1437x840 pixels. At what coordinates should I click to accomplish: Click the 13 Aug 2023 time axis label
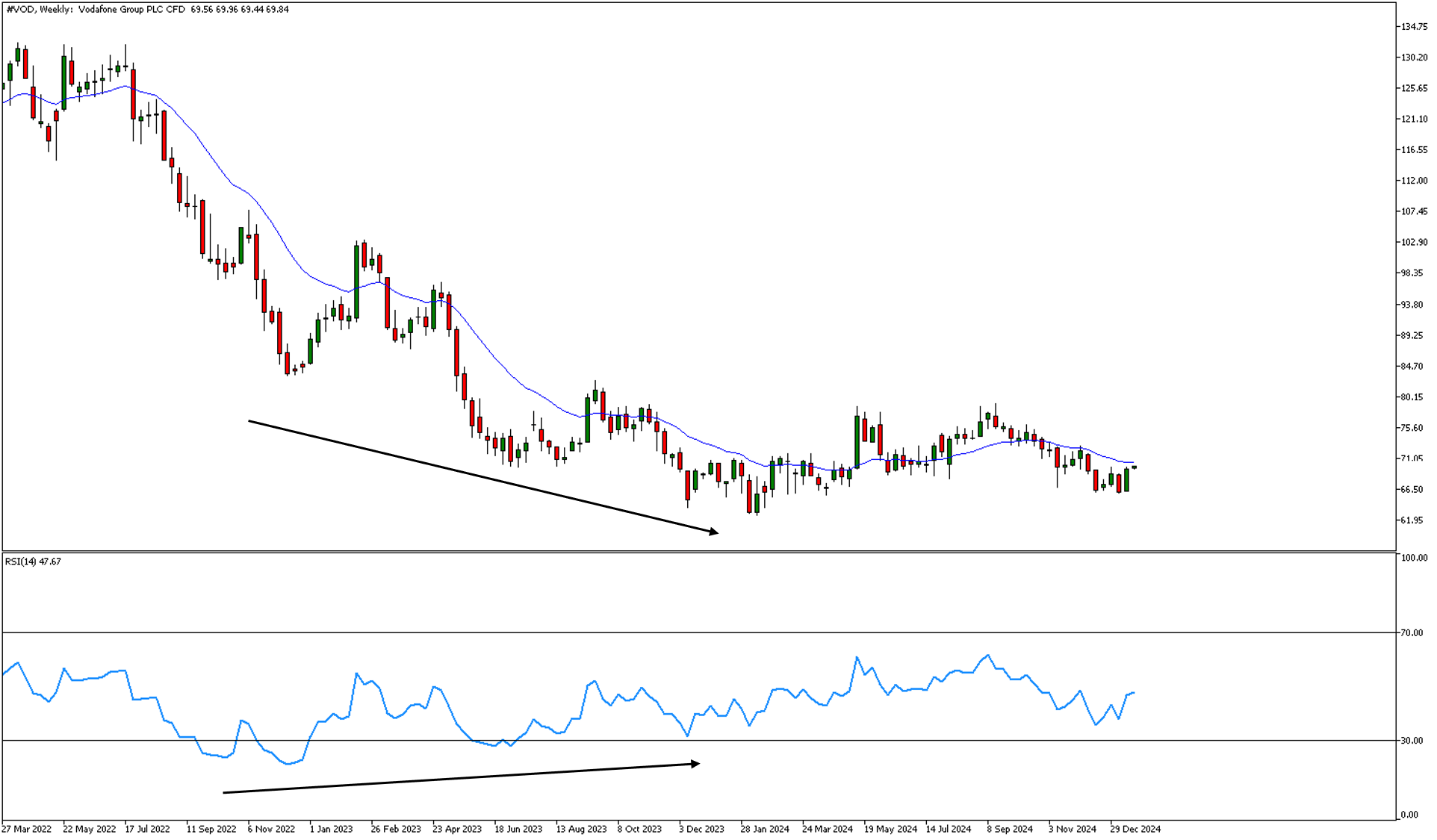581,830
